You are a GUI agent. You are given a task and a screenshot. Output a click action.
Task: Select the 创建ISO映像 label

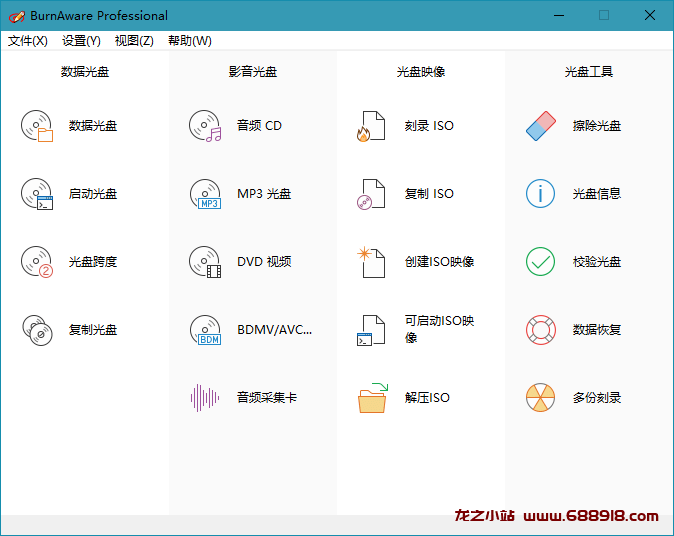click(x=439, y=262)
